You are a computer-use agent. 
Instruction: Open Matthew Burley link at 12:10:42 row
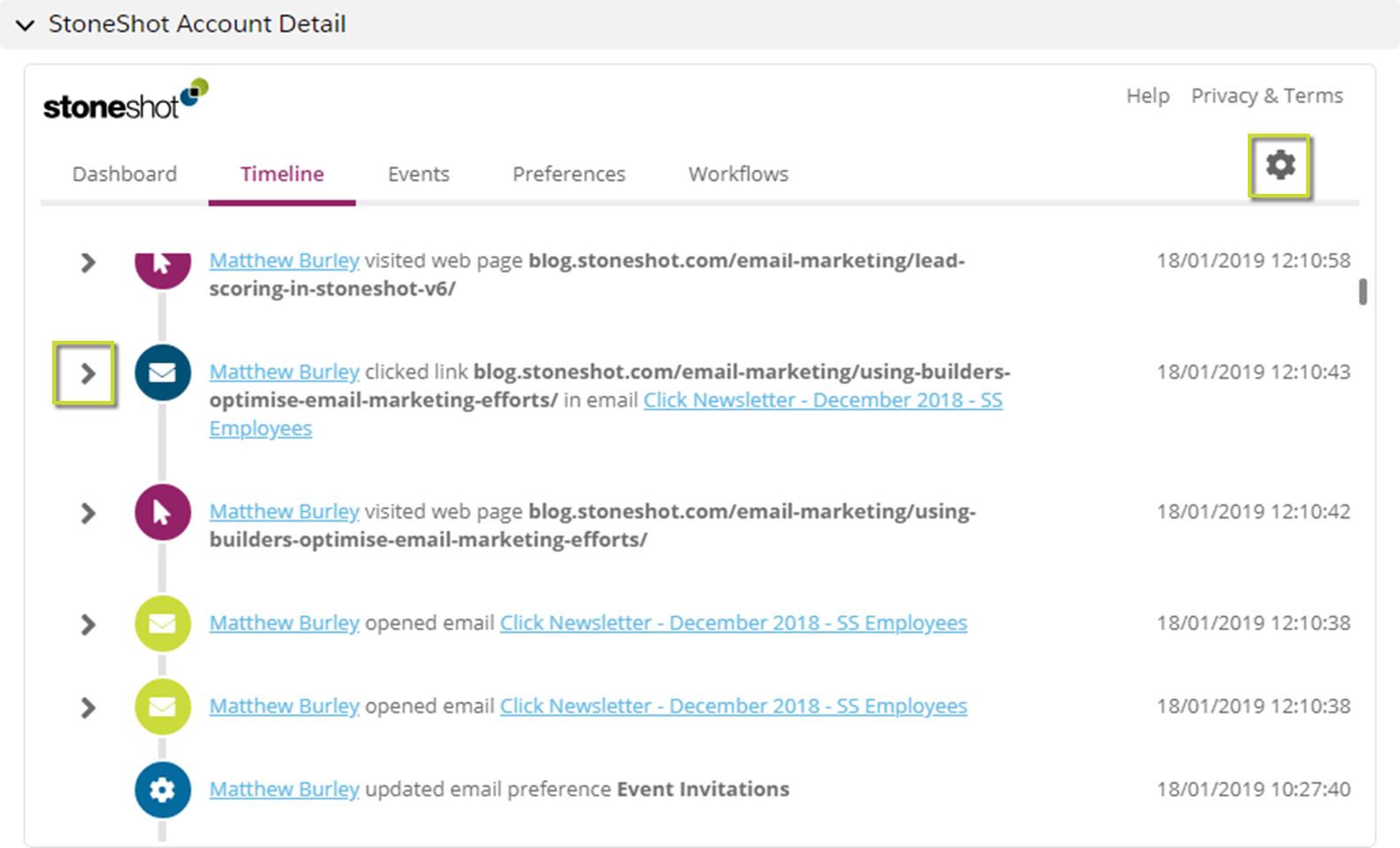point(284,512)
